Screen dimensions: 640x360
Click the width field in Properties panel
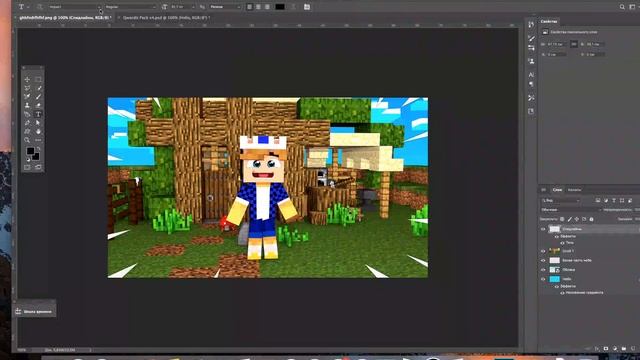click(x=557, y=44)
